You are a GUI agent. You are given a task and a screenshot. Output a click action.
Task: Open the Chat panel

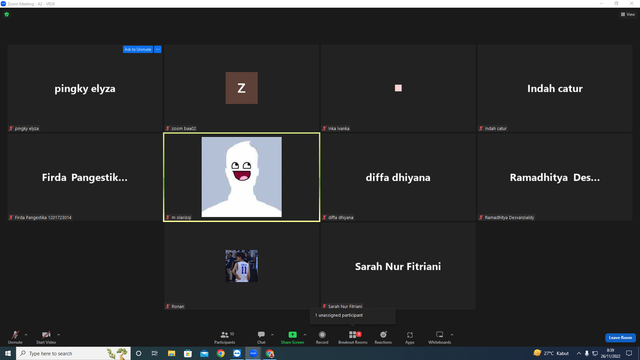(261, 337)
